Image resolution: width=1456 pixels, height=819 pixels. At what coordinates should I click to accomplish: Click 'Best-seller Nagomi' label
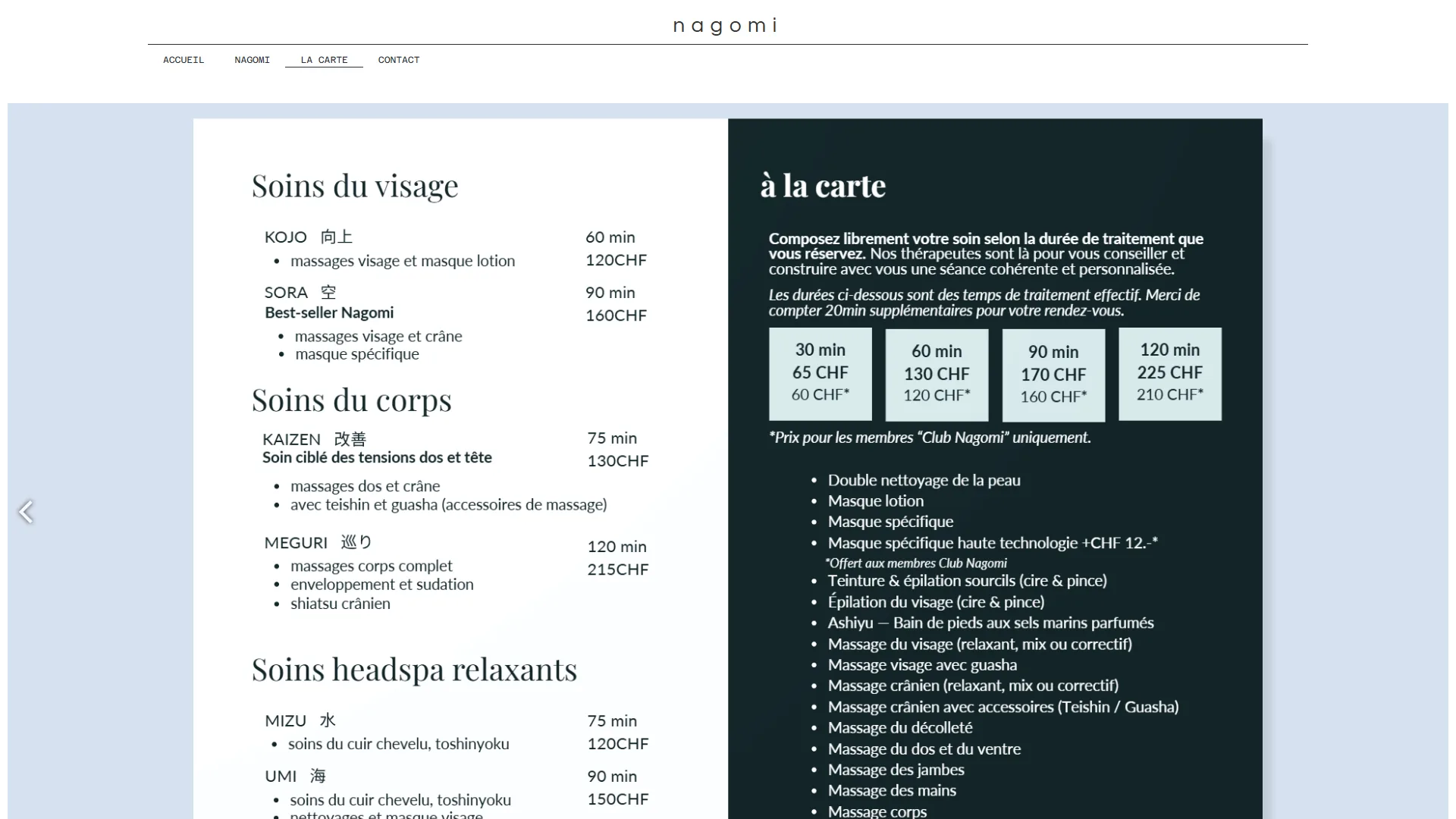coord(329,312)
